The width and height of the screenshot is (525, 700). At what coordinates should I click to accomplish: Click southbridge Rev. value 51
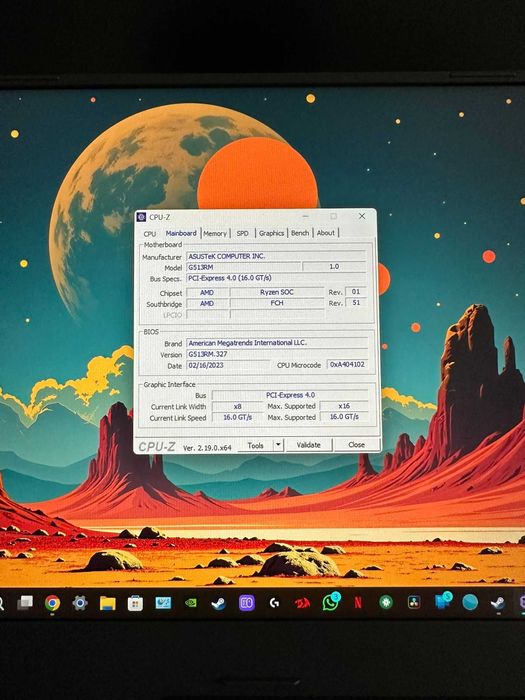point(356,302)
